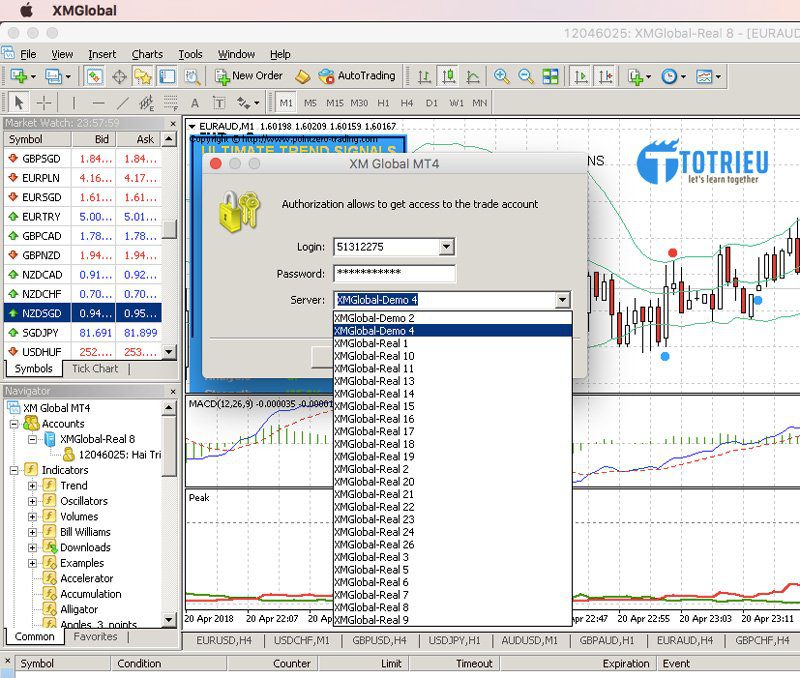Switch timeframe to D1
Image resolution: width=800 pixels, height=678 pixels.
click(432, 103)
